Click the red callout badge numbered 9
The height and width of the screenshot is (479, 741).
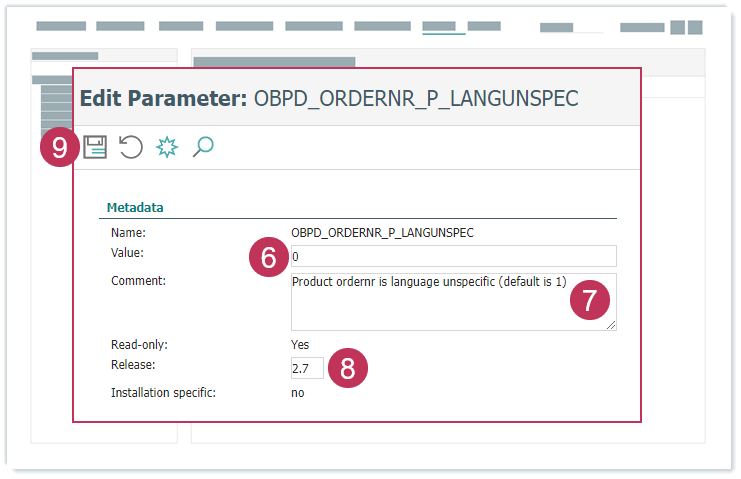coord(60,149)
